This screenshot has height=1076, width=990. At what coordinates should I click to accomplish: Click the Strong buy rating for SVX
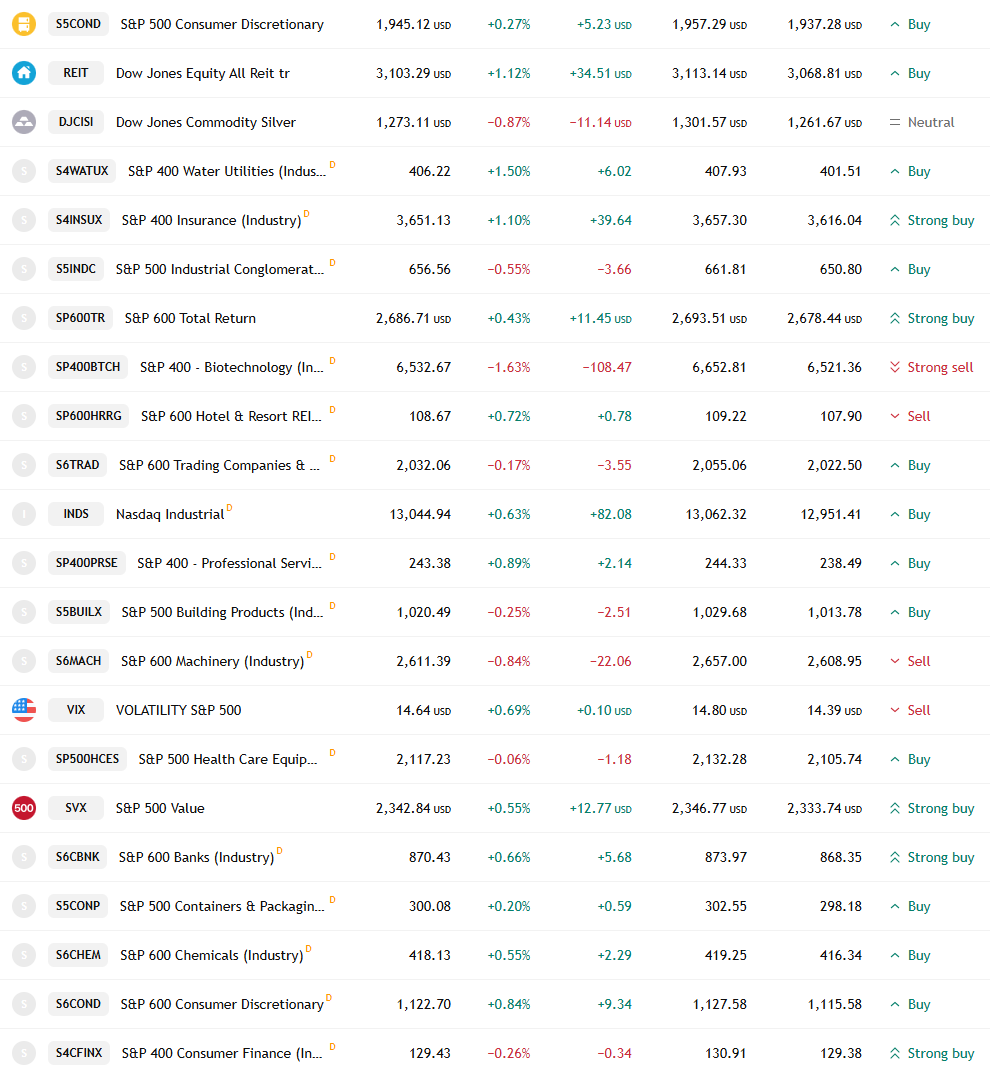pos(931,808)
